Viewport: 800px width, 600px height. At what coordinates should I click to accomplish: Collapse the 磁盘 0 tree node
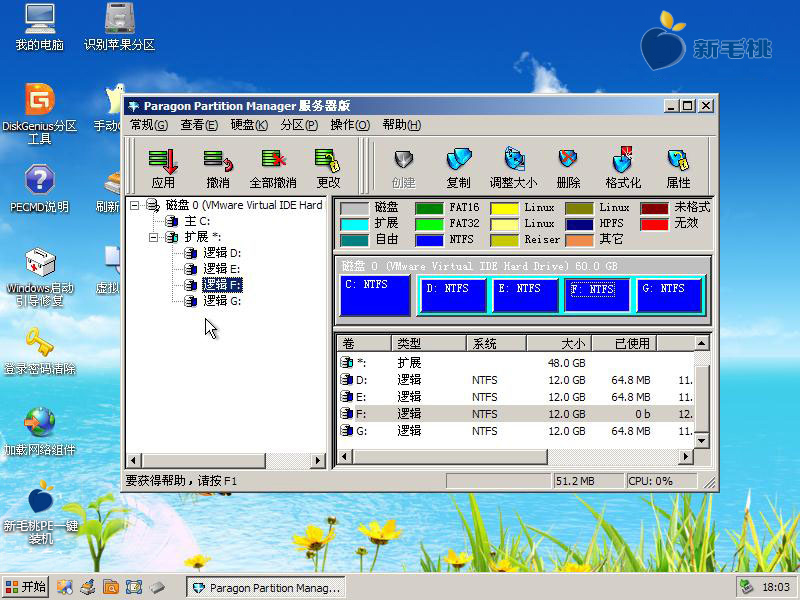click(x=134, y=205)
